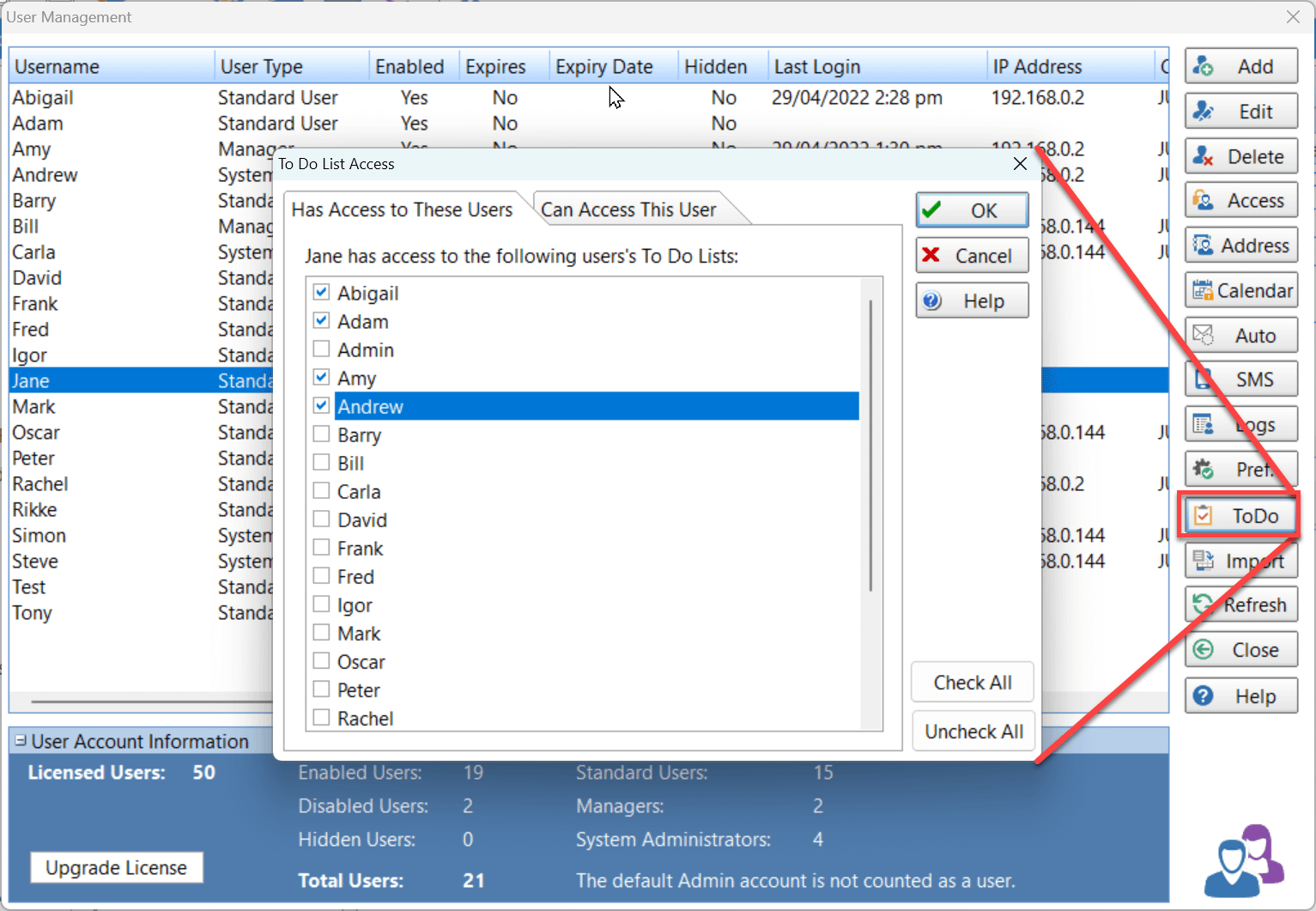The width and height of the screenshot is (1316, 911).
Task: Collapse the User Account Information panel
Action: click(x=21, y=740)
